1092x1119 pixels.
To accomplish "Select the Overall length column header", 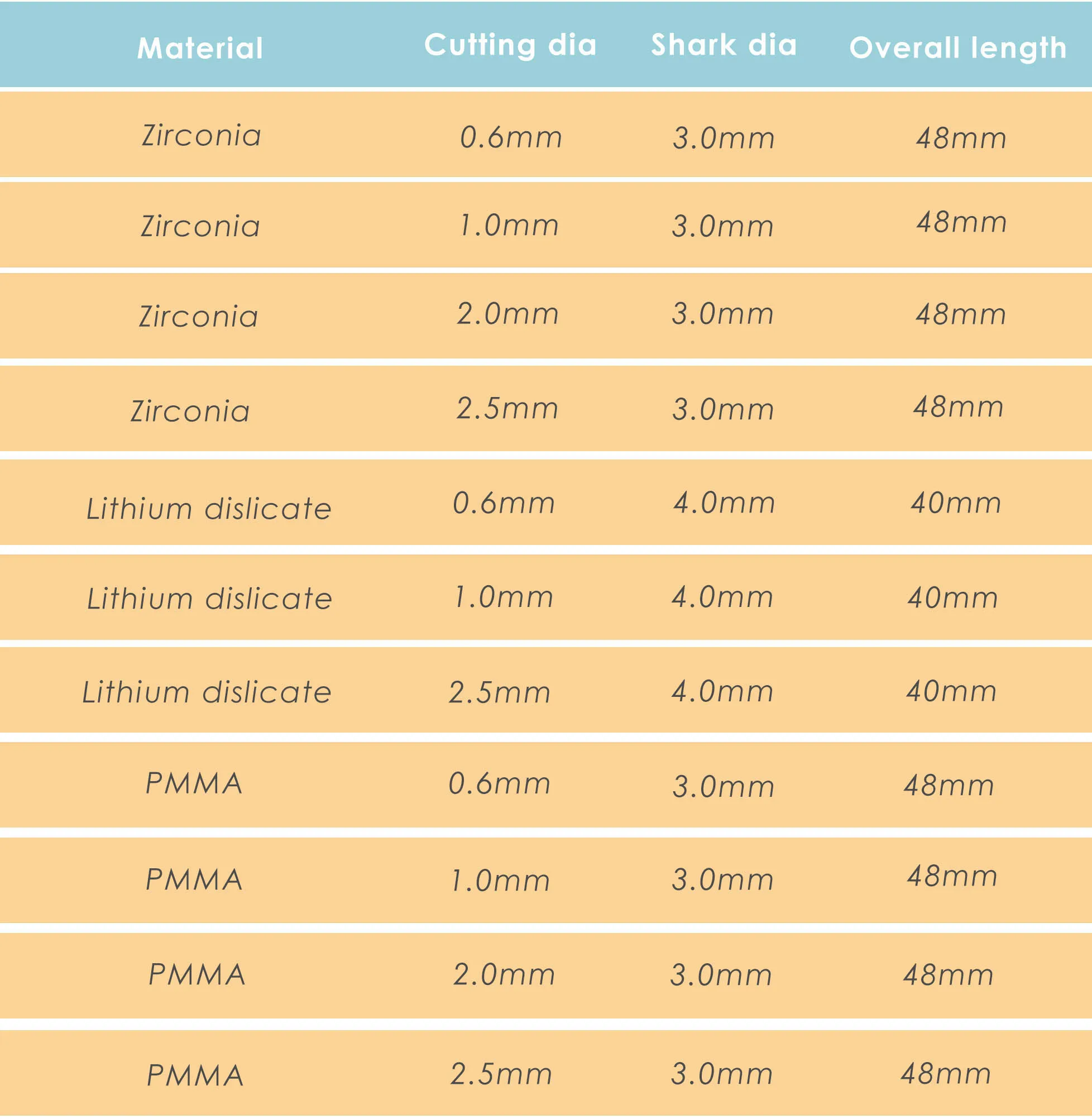I will point(958,47).
